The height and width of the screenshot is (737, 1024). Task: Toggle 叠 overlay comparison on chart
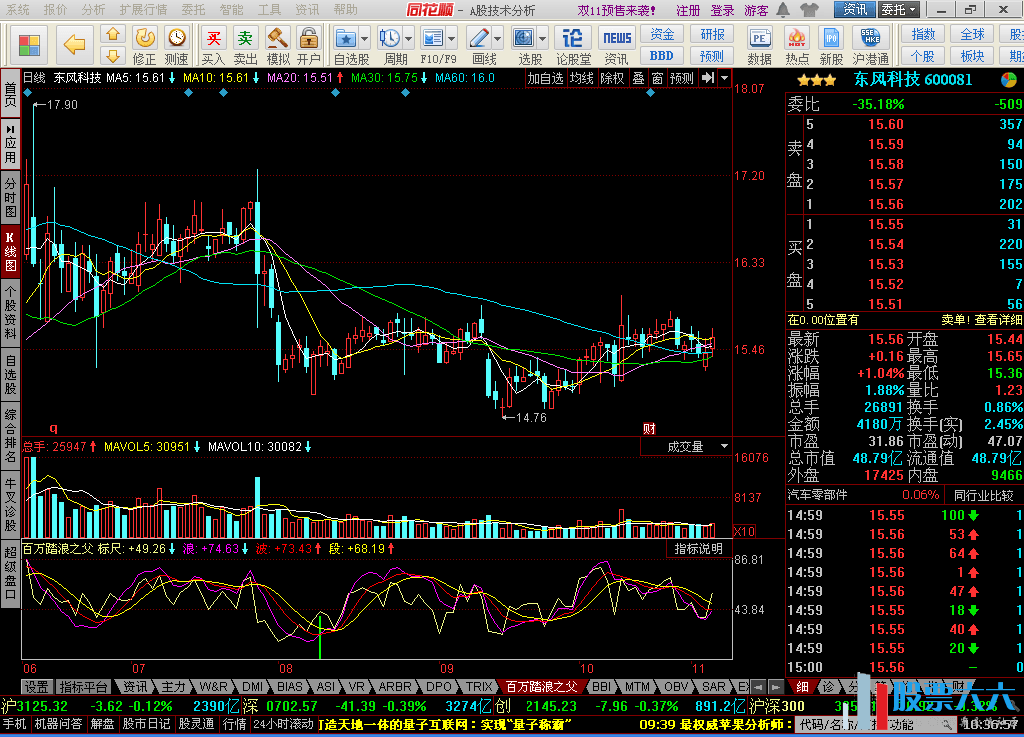pyautogui.click(x=638, y=78)
